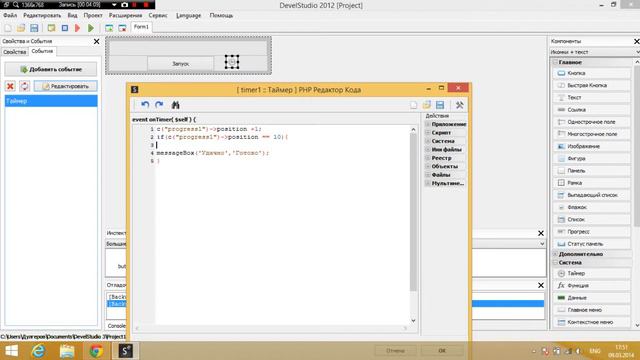Viewport: 640px width, 360px height.
Task: Click the green Run arrow icon
Action: [91, 28]
